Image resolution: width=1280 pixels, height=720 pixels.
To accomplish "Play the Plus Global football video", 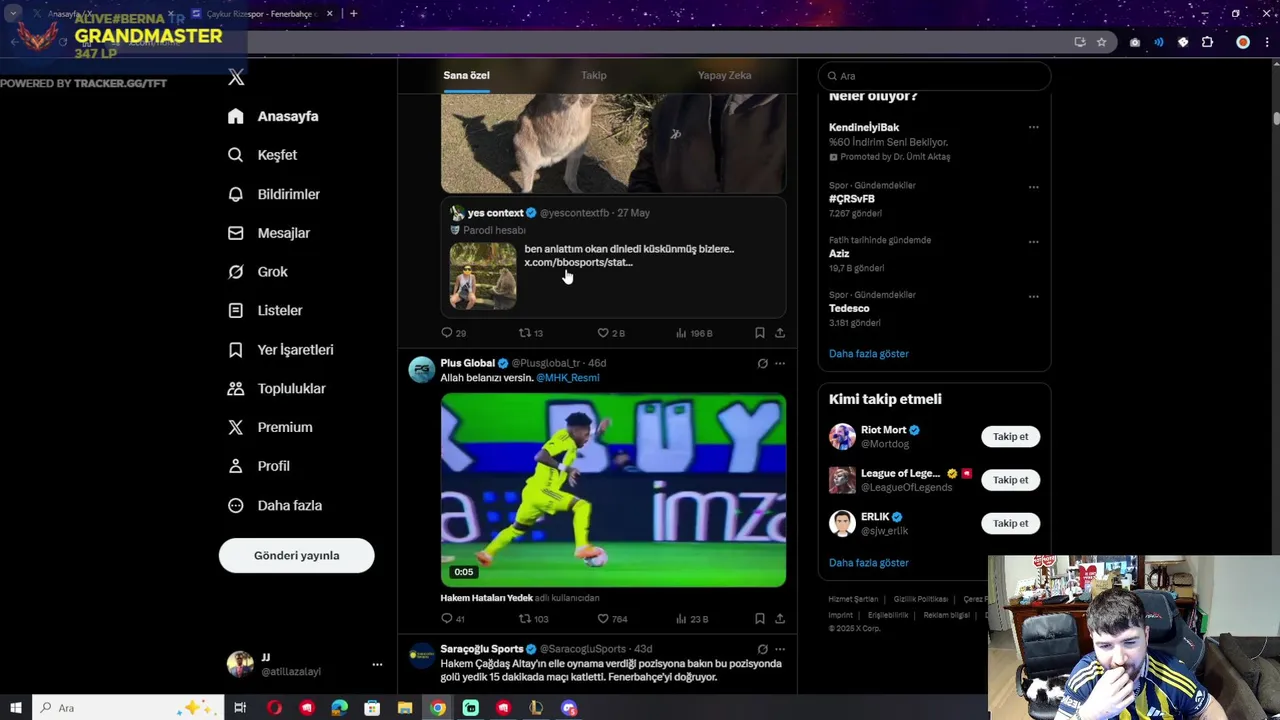I will tap(613, 490).
